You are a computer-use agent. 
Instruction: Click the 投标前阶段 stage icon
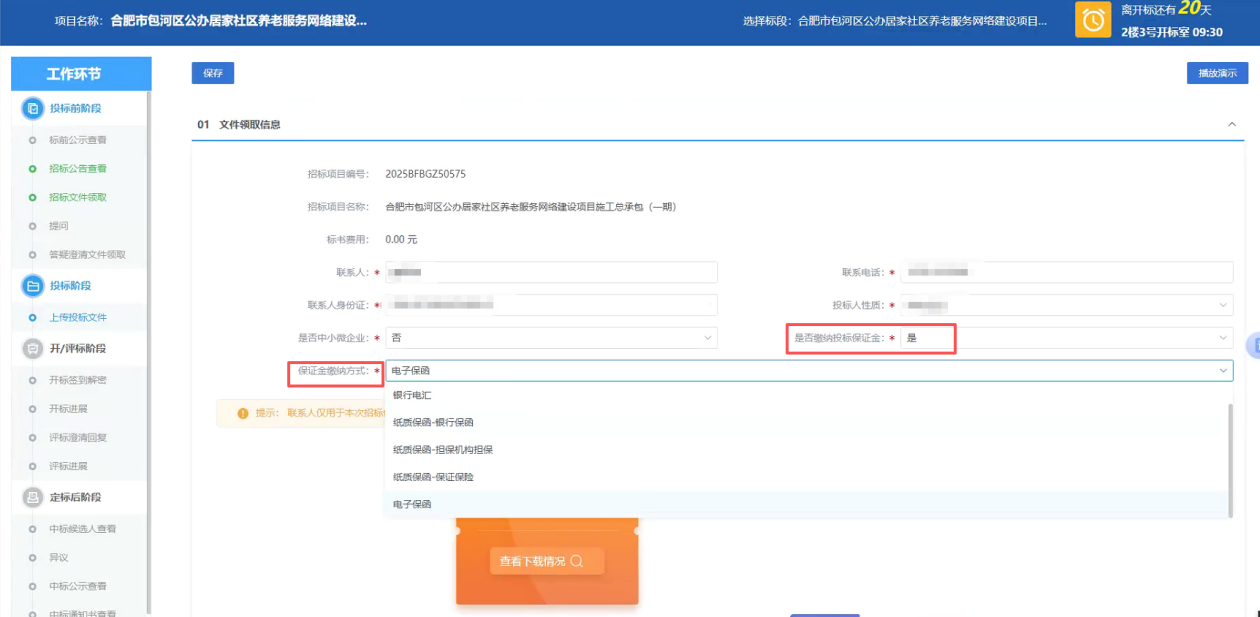pos(32,108)
